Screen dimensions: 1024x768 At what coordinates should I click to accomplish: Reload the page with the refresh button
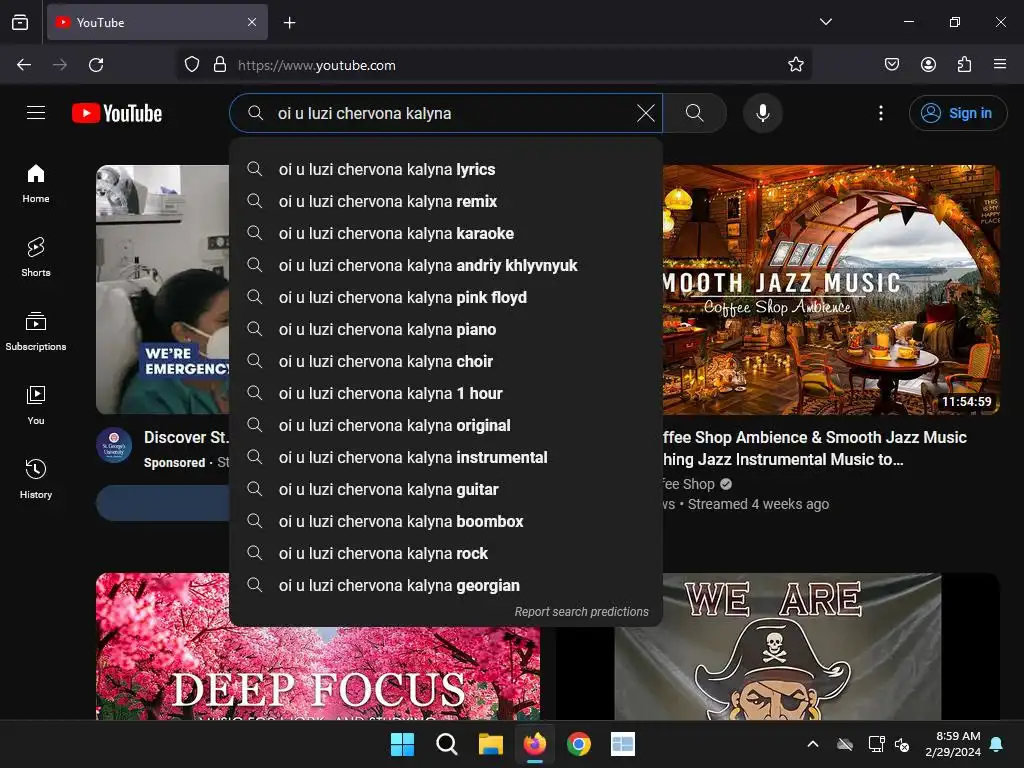(96, 65)
